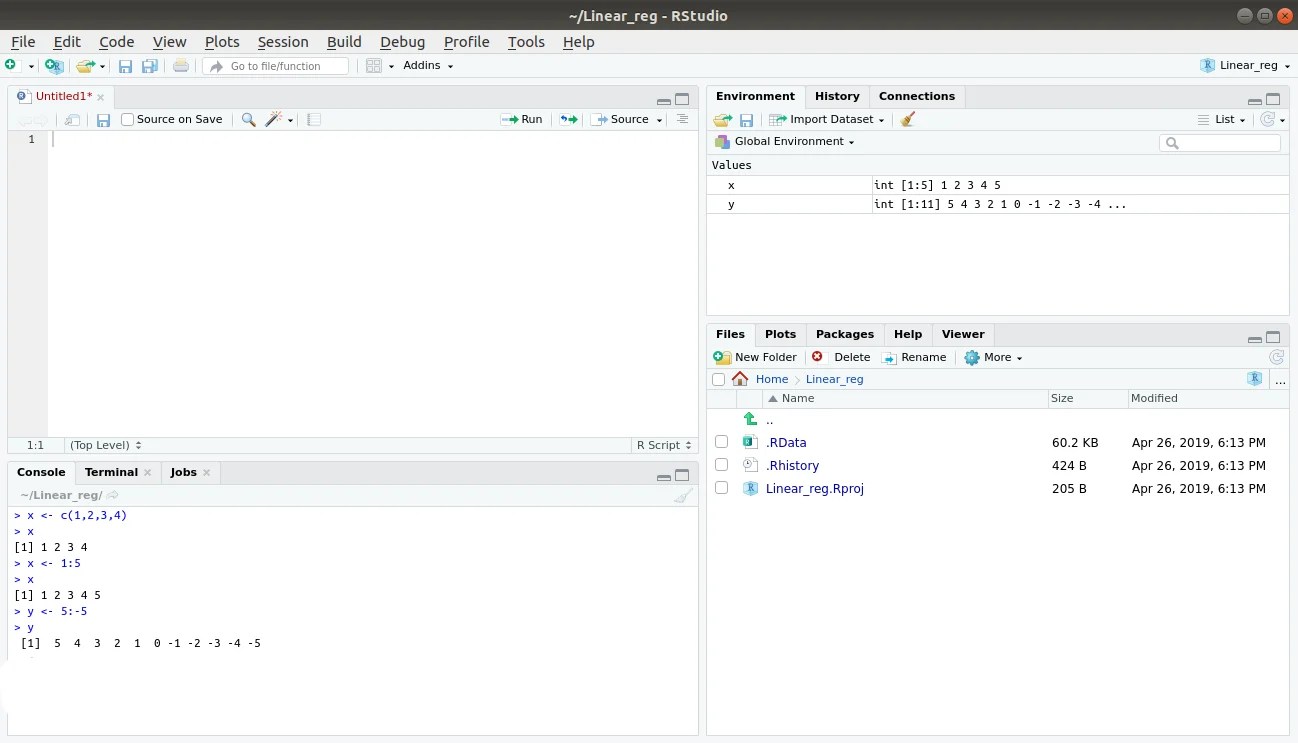
Task: Click the view current directory arrow in Console
Action: 113,495
